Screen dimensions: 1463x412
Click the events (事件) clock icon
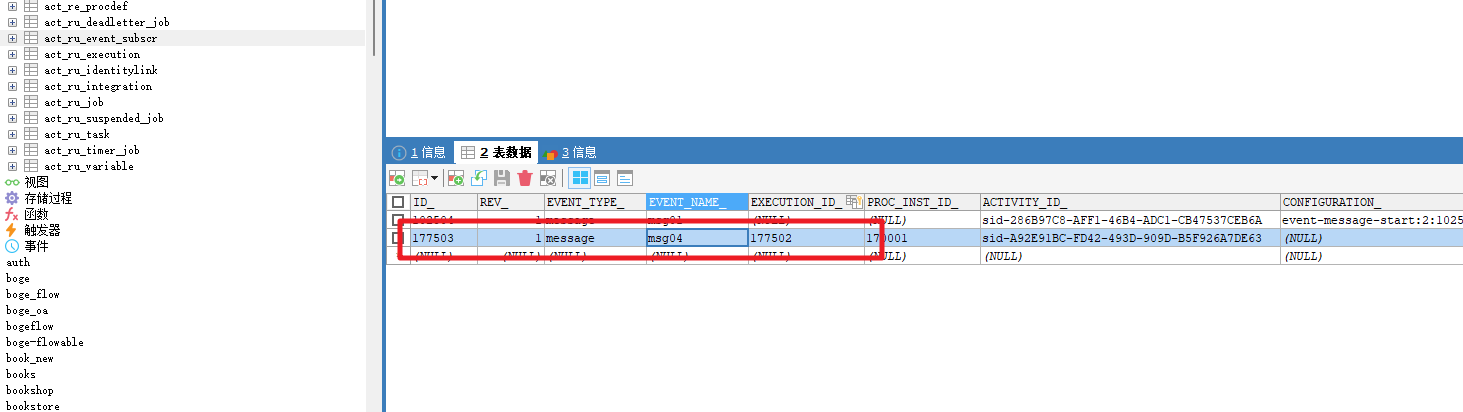(12, 246)
